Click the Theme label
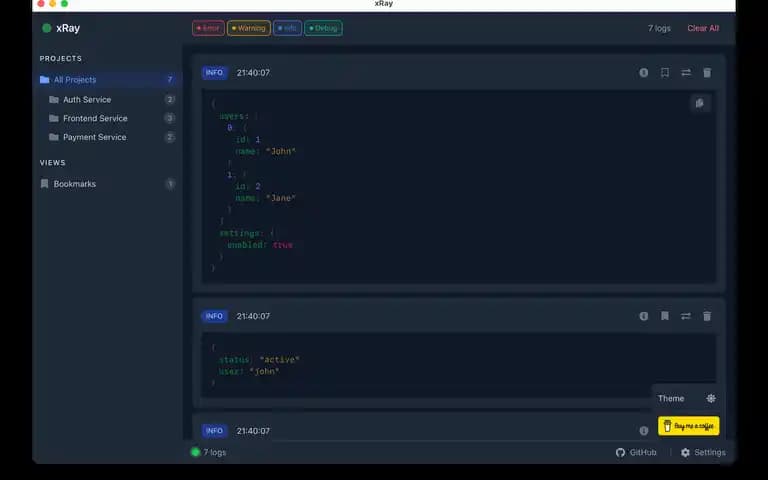Image resolution: width=768 pixels, height=480 pixels. click(x=671, y=398)
